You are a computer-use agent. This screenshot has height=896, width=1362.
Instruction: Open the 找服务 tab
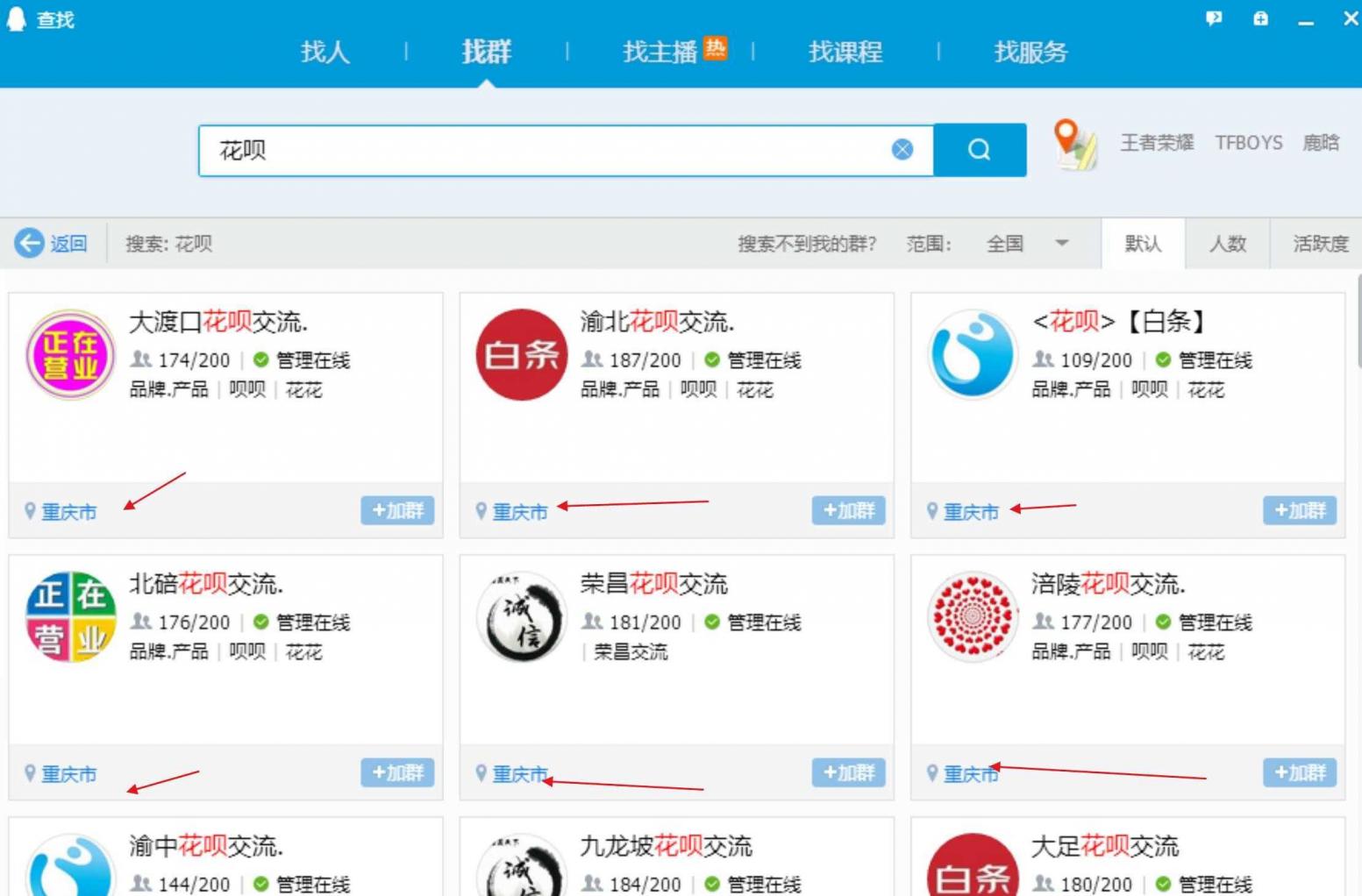1030,53
